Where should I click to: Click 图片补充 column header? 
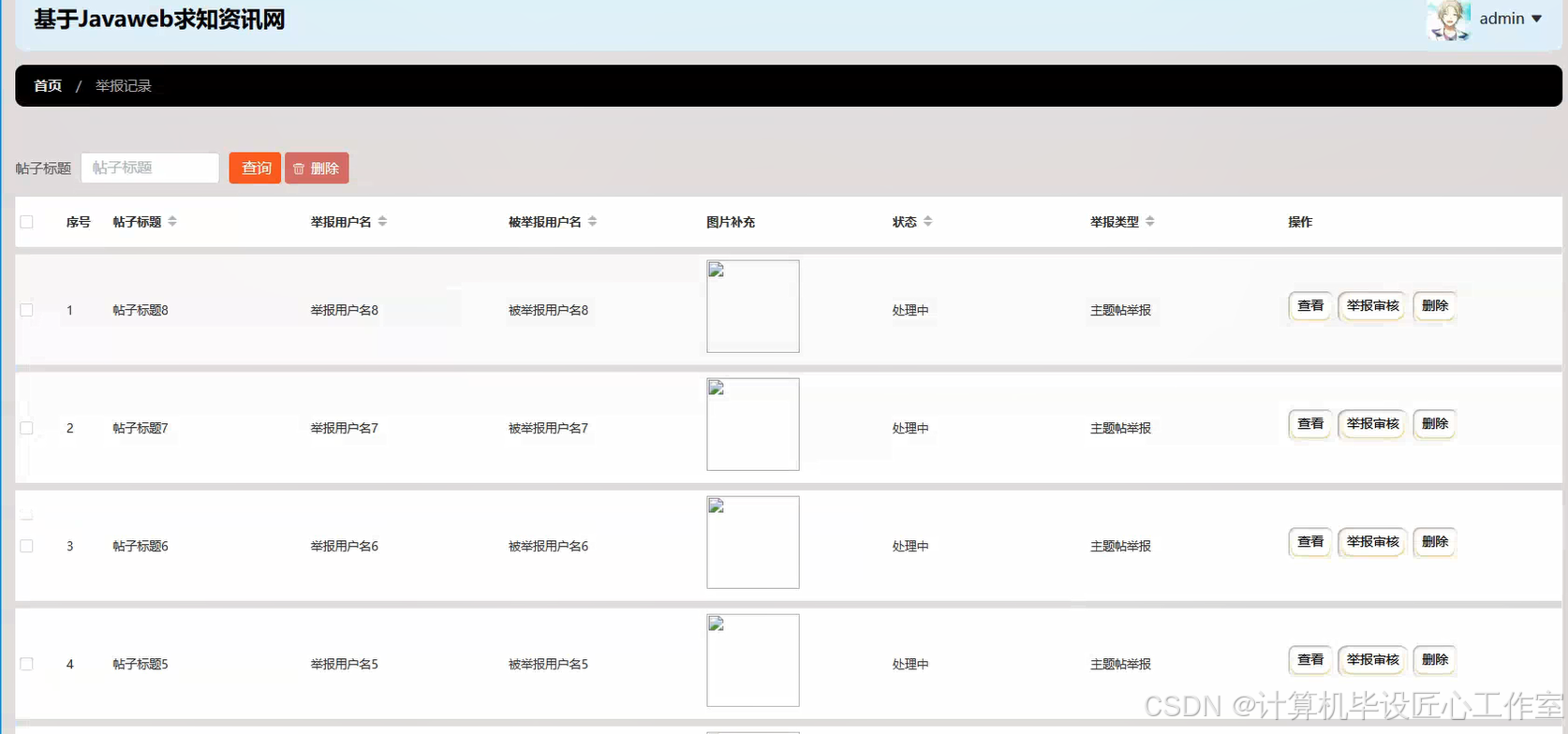click(x=731, y=222)
